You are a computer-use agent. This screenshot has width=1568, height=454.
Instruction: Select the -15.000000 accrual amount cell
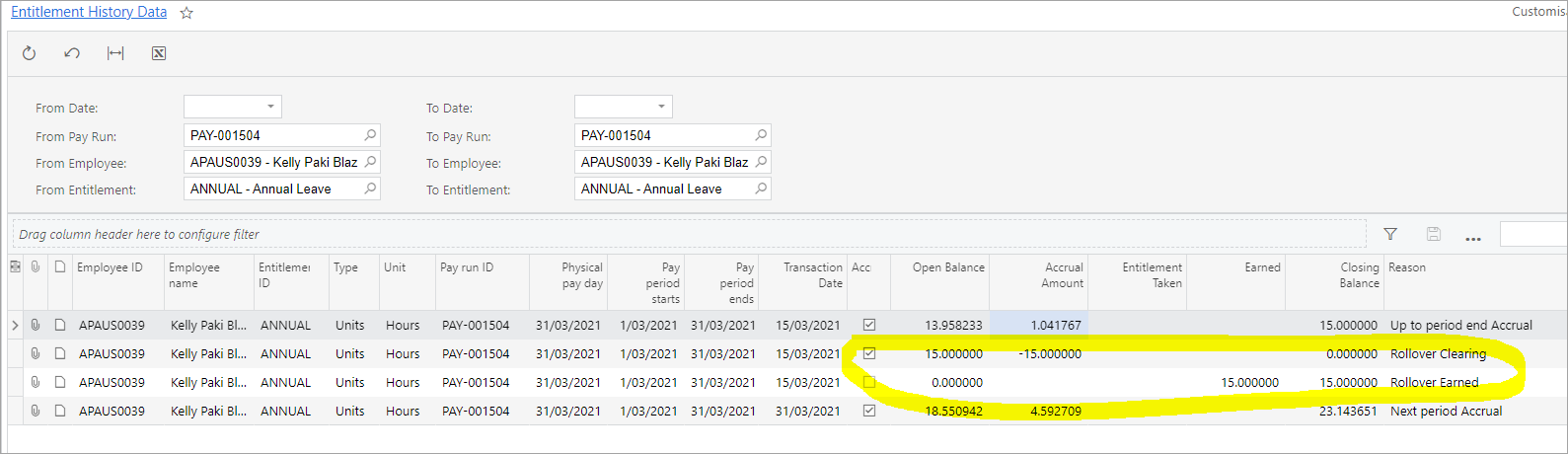[1038, 353]
